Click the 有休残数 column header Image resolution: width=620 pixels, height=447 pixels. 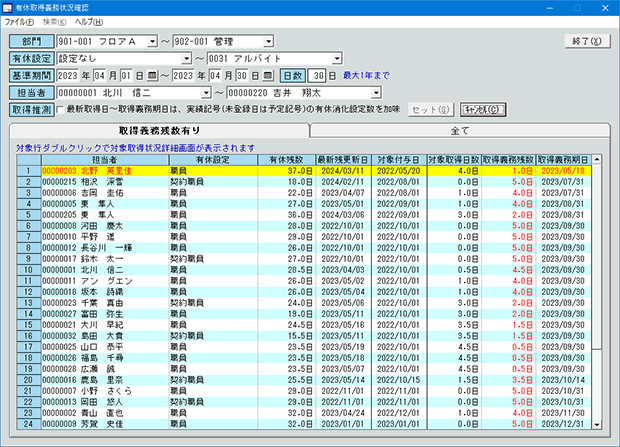pos(286,160)
